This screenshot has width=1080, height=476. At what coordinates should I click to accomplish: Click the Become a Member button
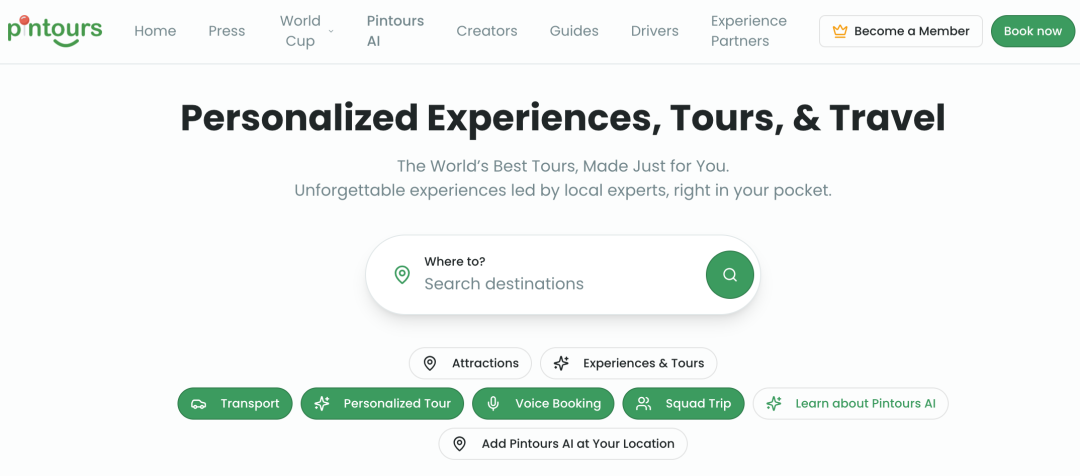pyautogui.click(x=900, y=31)
